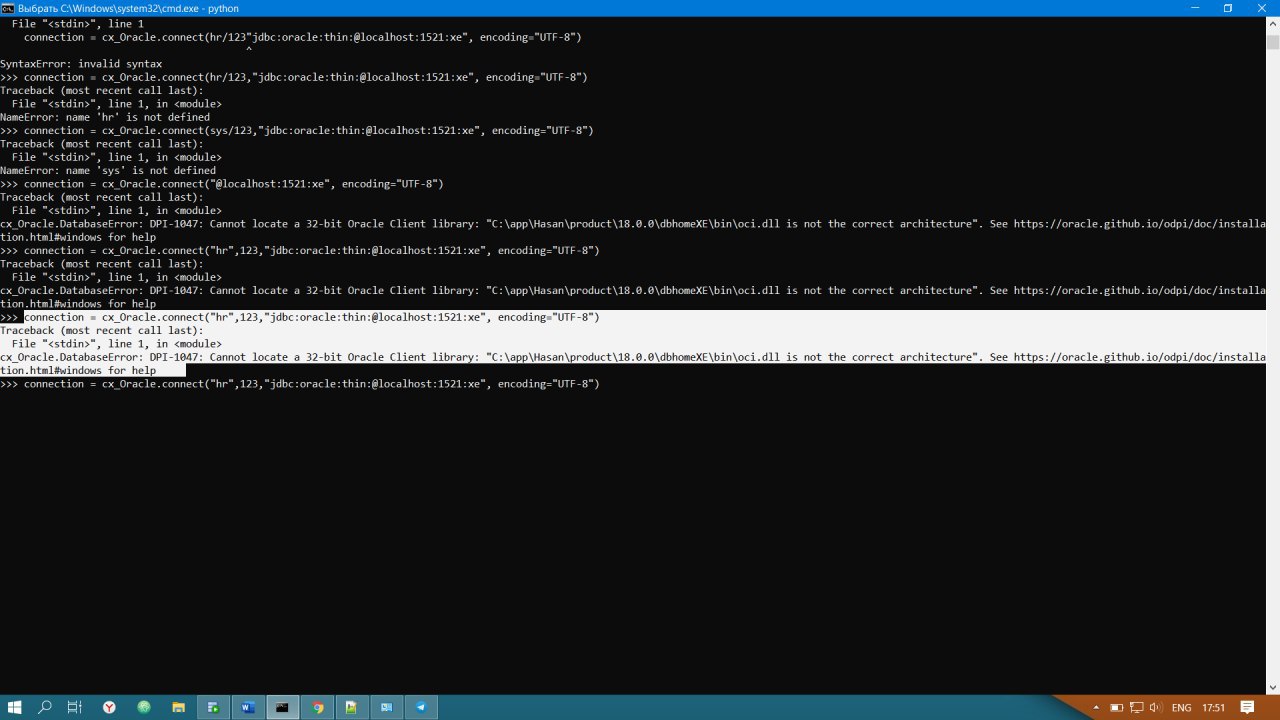
Task: Click scrollbar down arrow in console
Action: [x=1273, y=687]
